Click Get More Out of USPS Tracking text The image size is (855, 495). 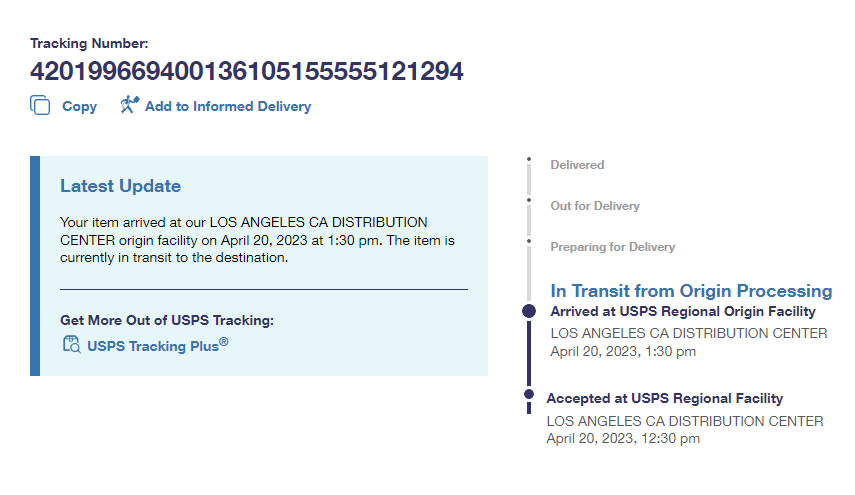point(166,320)
